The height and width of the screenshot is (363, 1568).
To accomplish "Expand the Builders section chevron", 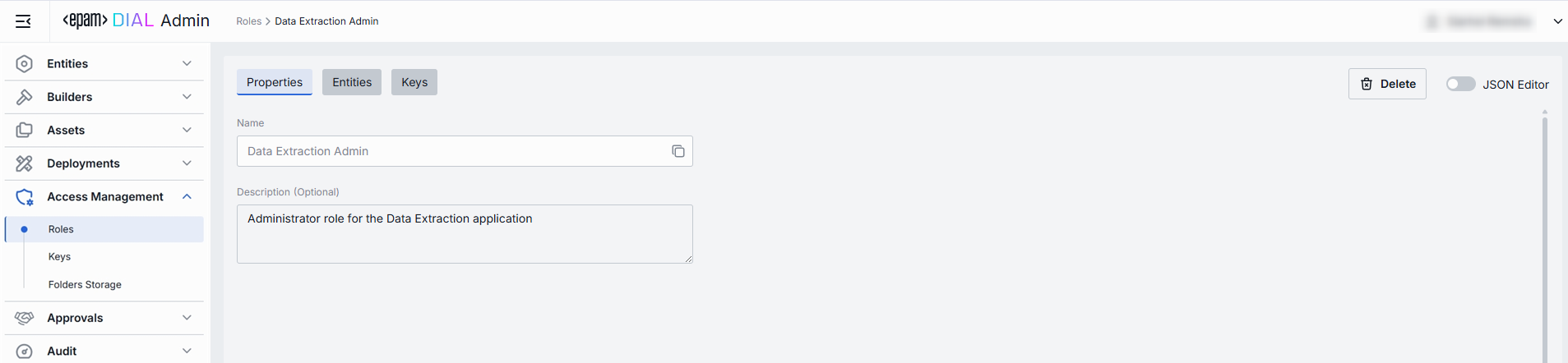I will click(187, 97).
